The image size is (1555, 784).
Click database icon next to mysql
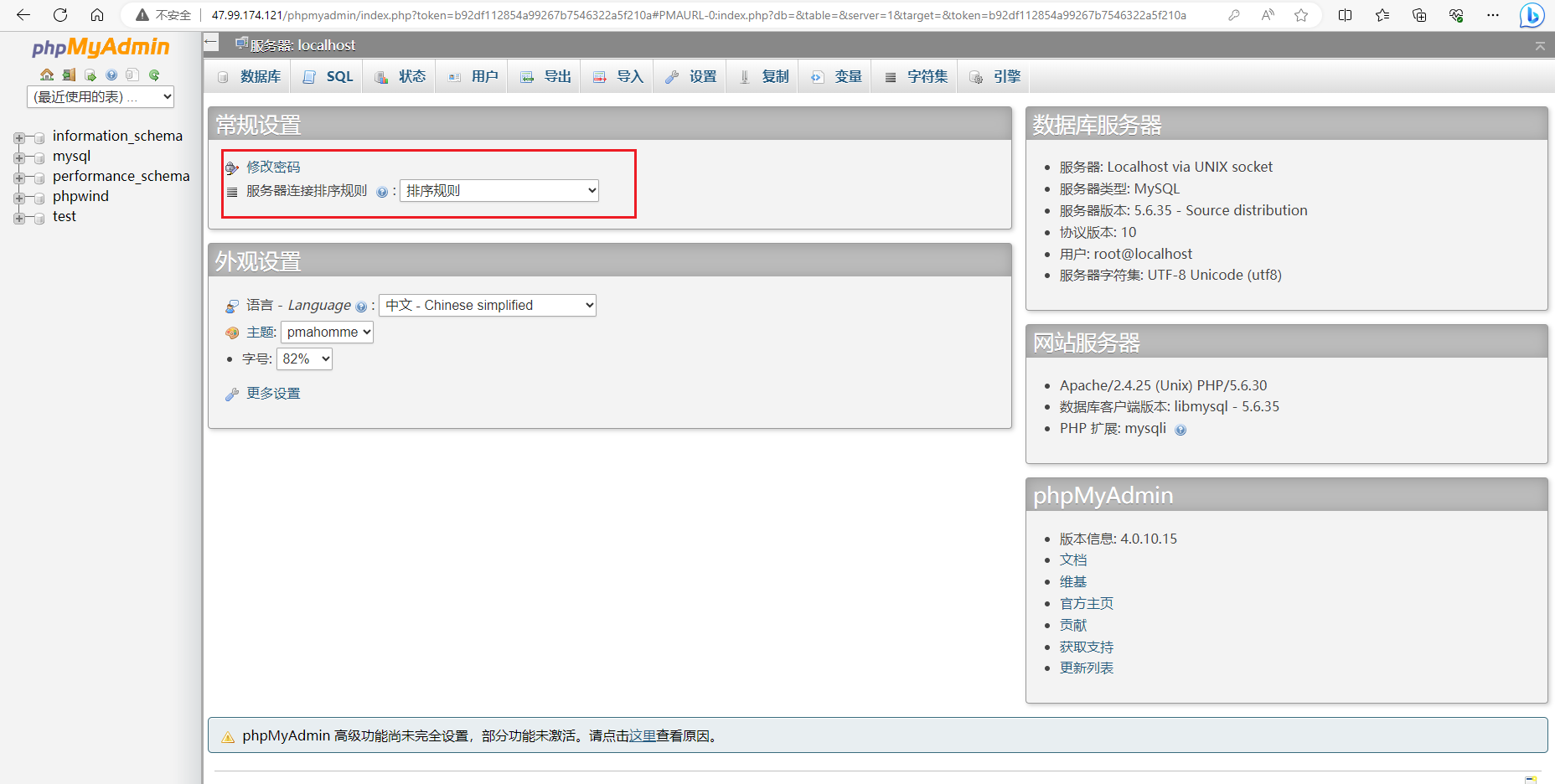click(x=39, y=158)
